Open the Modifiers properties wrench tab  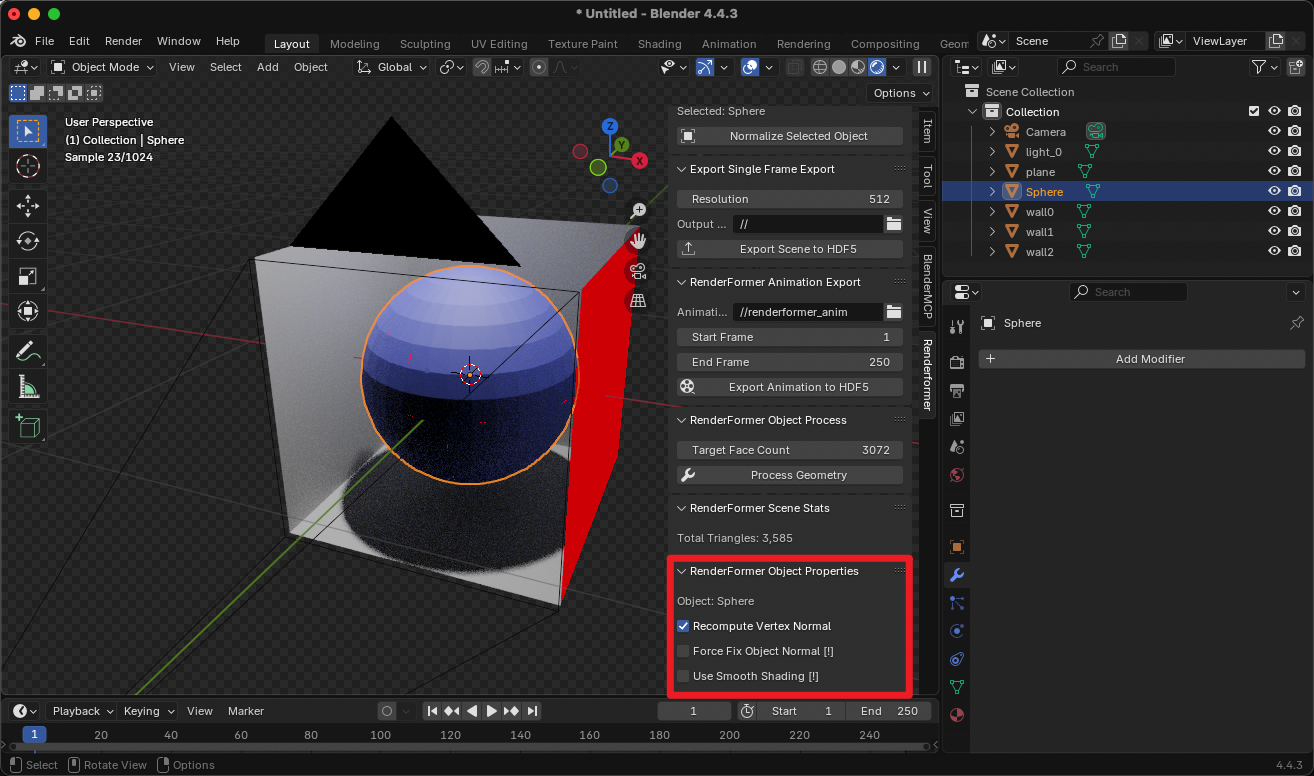(957, 575)
